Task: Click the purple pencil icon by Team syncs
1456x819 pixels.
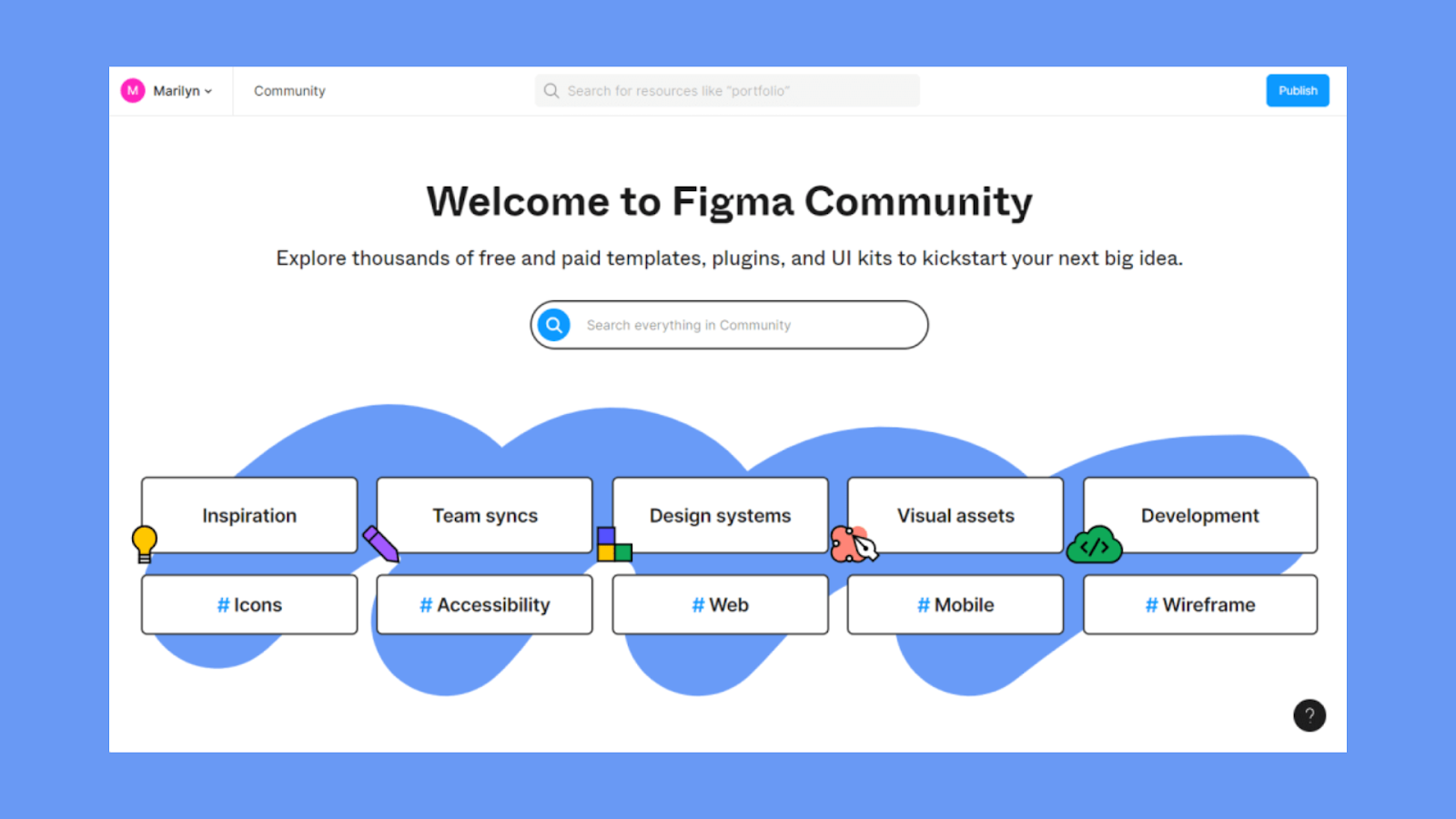Action: (x=381, y=544)
